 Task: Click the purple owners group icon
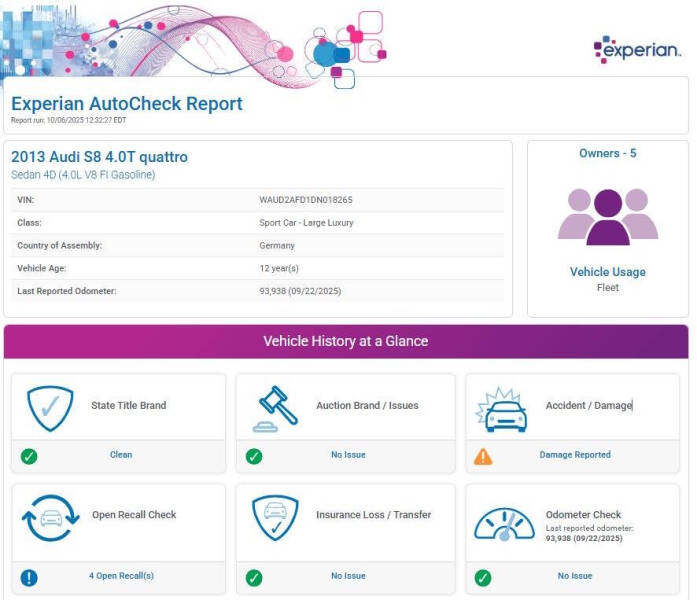click(x=607, y=216)
